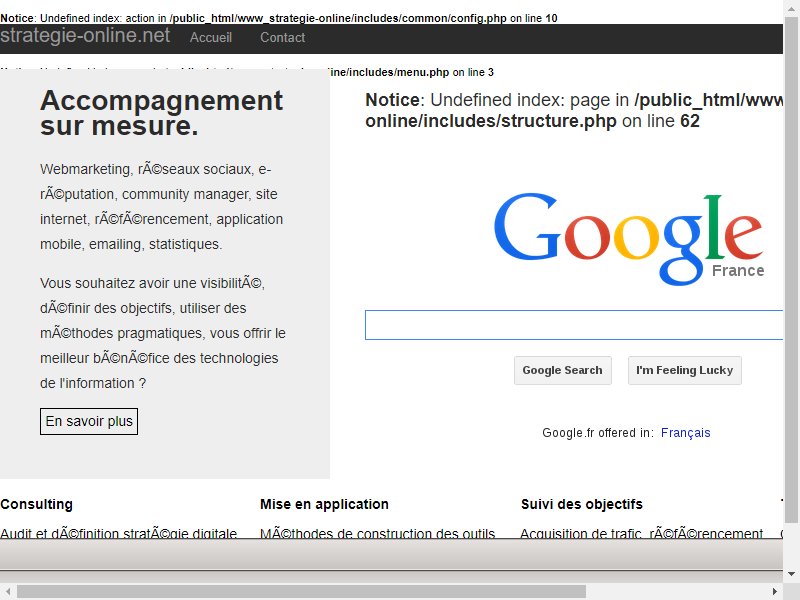Click the notice mentioning config.php line 10

point(279,18)
